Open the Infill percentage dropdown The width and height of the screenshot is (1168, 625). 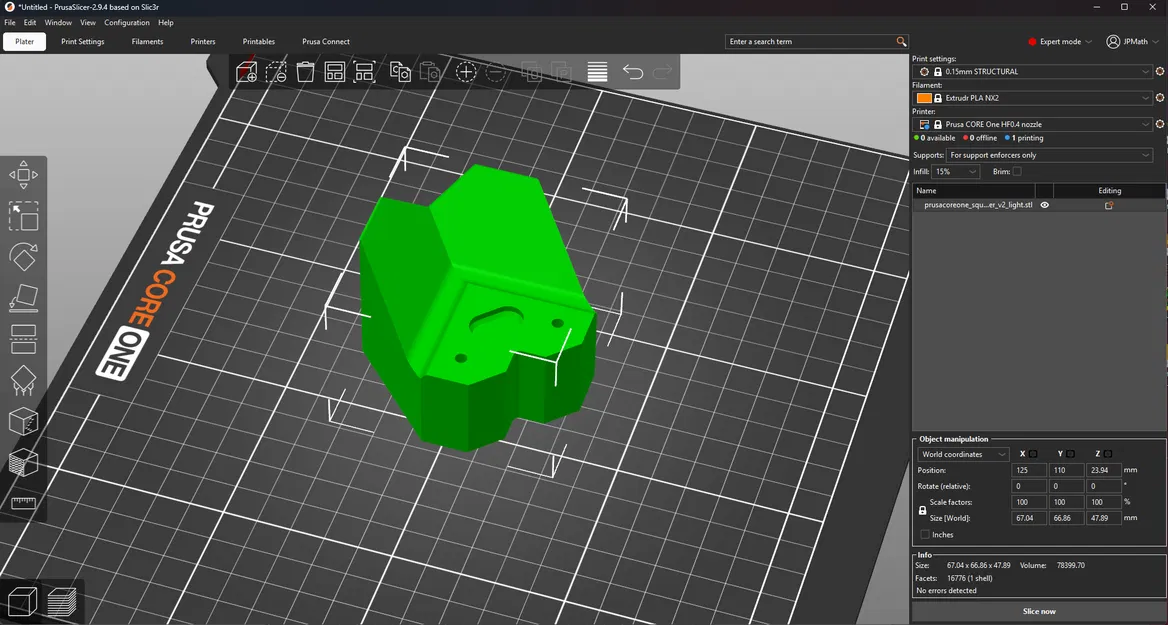coord(956,171)
